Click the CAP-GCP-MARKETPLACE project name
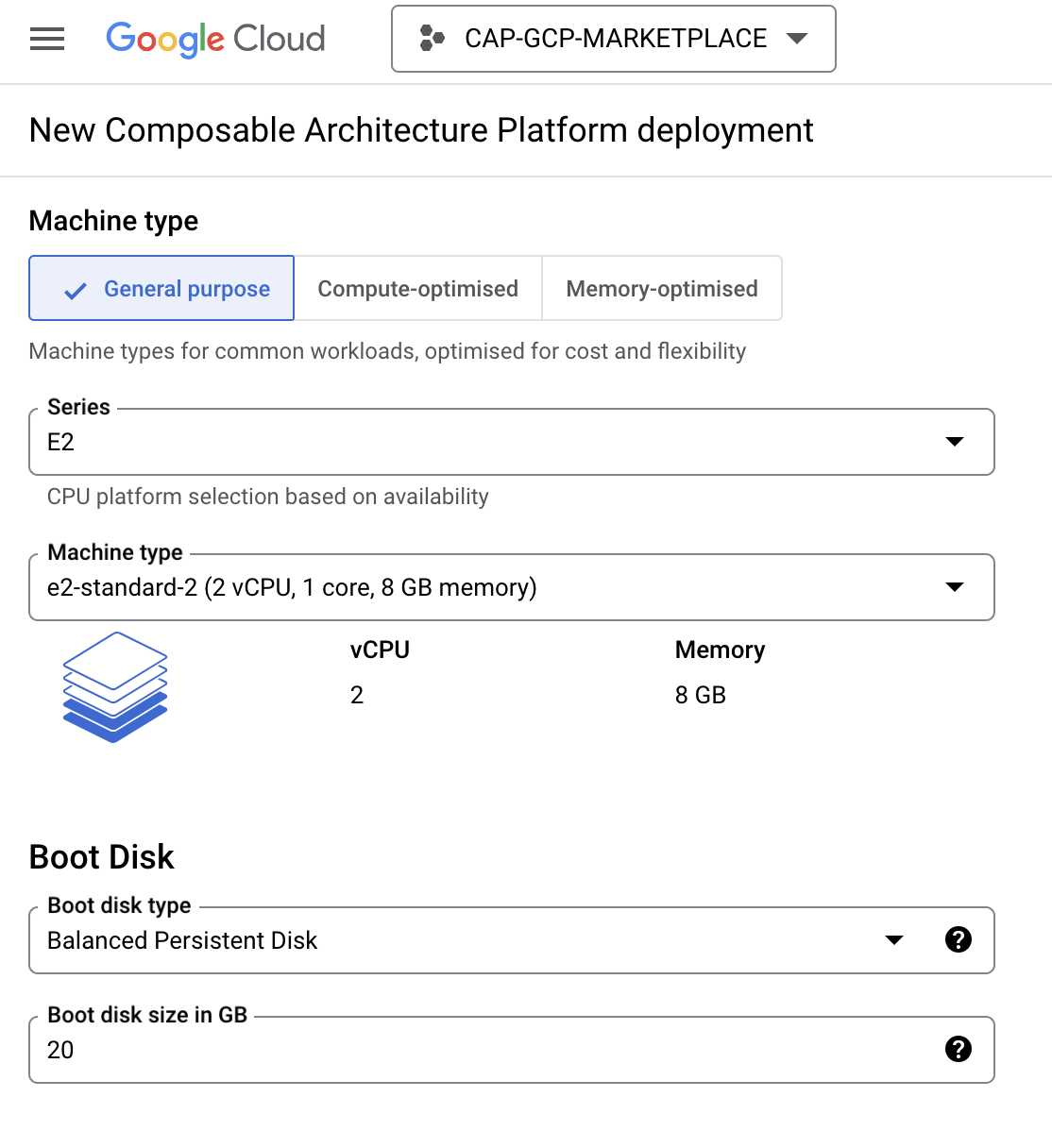Image resolution: width=1052 pixels, height=1148 pixels. pyautogui.click(x=616, y=39)
